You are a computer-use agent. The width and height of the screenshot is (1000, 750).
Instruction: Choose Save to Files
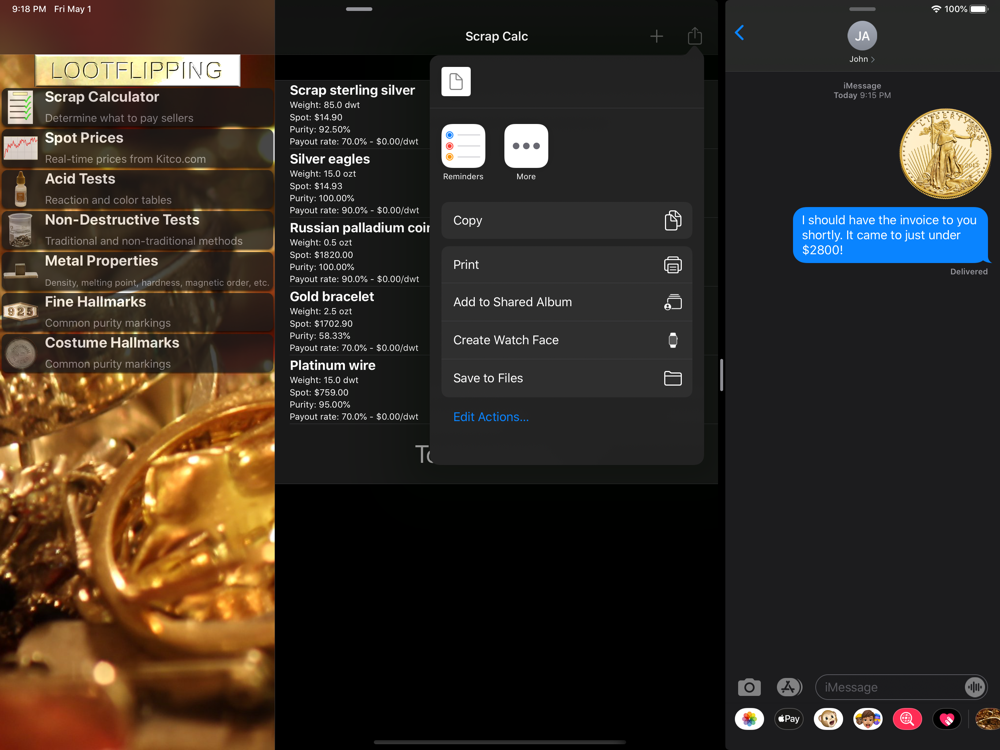coord(566,378)
